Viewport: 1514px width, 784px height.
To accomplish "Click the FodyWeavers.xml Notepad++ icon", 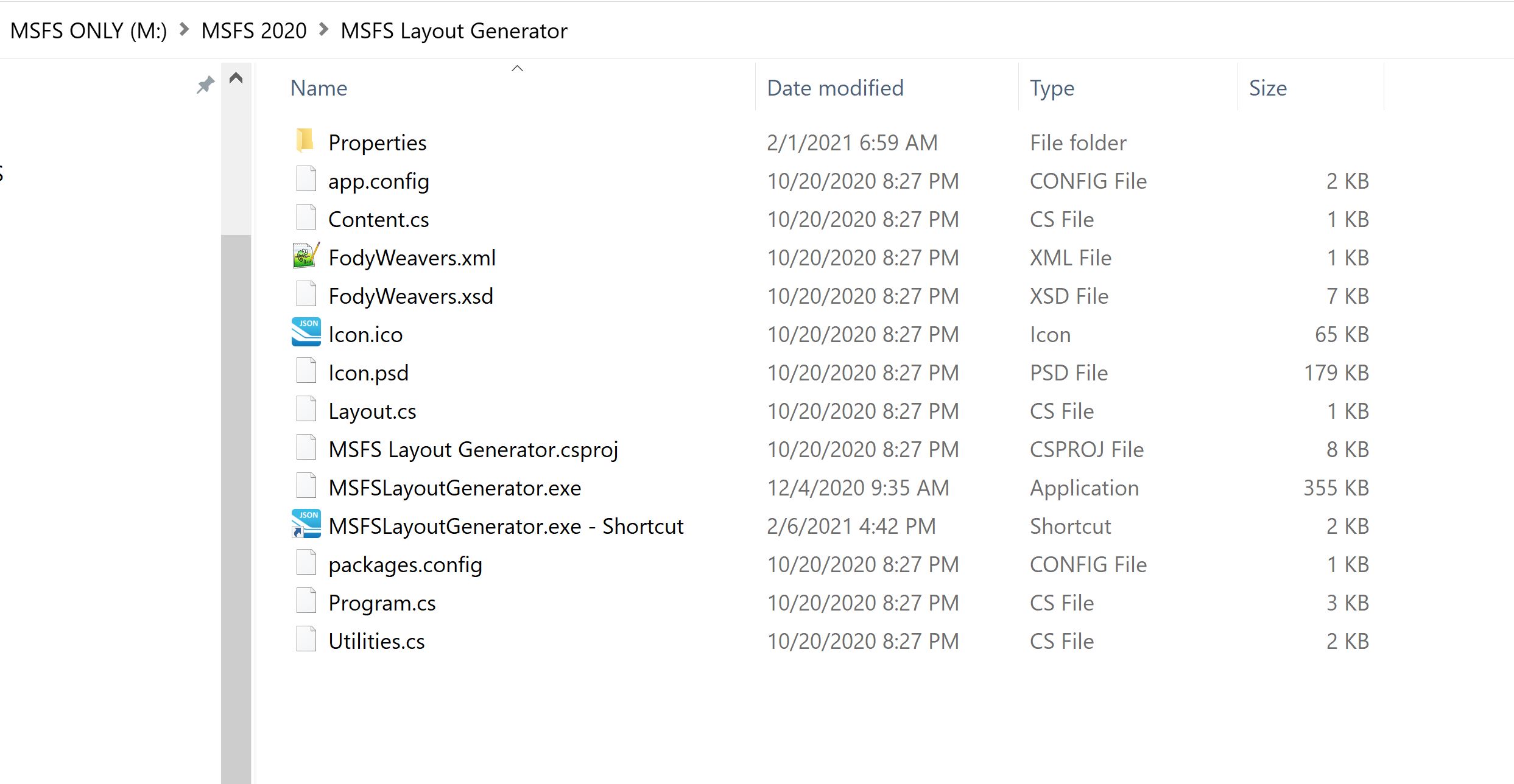I will tap(306, 256).
